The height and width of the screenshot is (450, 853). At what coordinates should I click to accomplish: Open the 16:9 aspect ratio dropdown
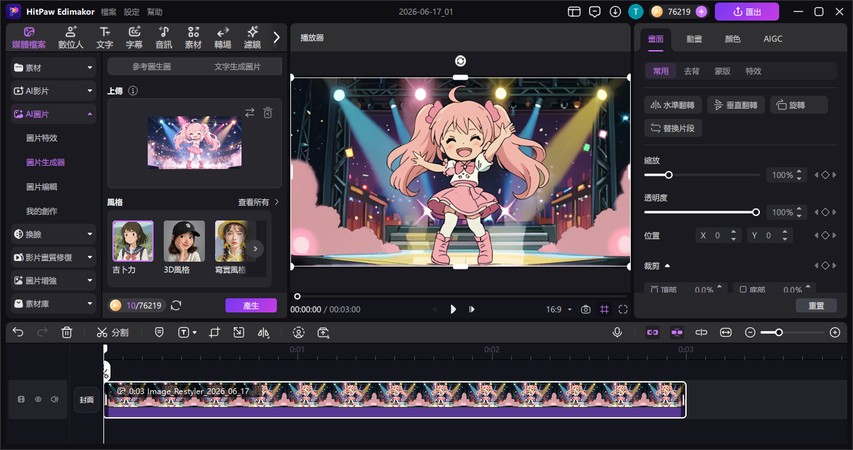(x=559, y=309)
